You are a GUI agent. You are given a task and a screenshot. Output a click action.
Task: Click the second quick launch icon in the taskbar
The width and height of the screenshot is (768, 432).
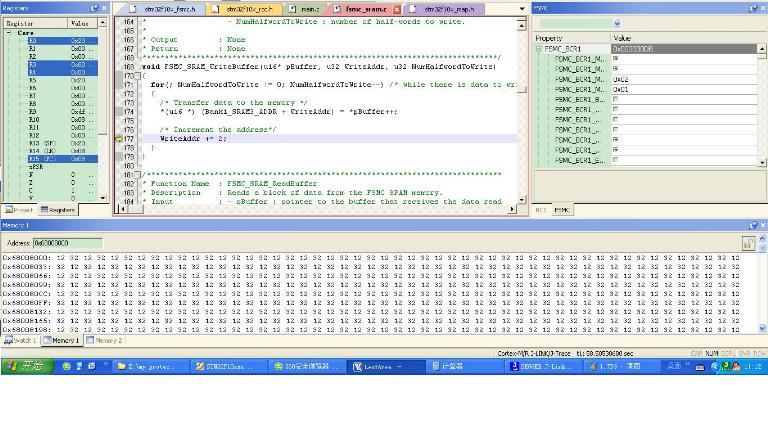[x=79, y=366]
